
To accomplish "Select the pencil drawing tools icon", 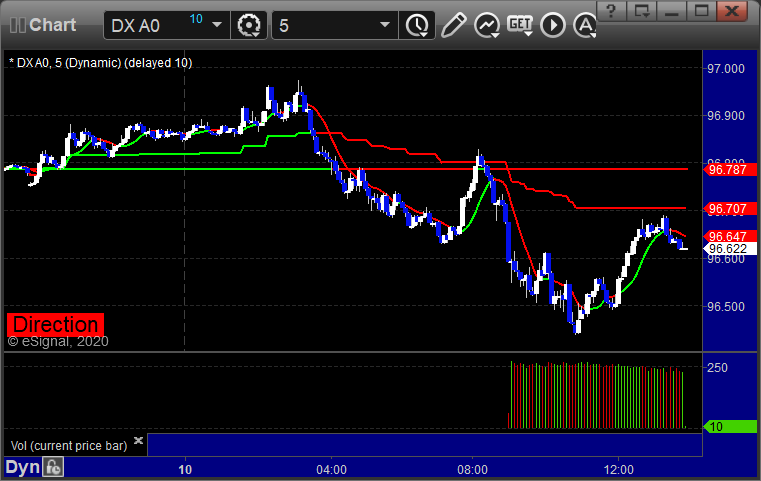I will point(453,25).
